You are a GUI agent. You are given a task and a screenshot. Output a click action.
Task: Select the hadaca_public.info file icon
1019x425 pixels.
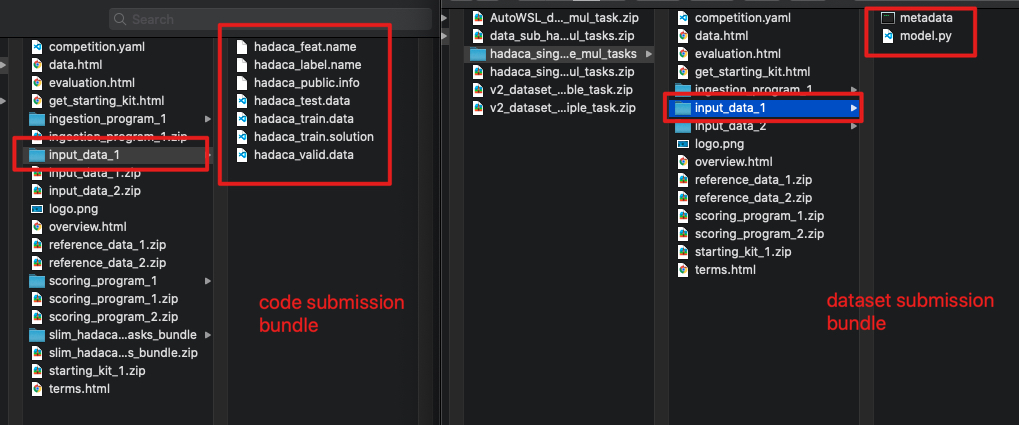(243, 83)
